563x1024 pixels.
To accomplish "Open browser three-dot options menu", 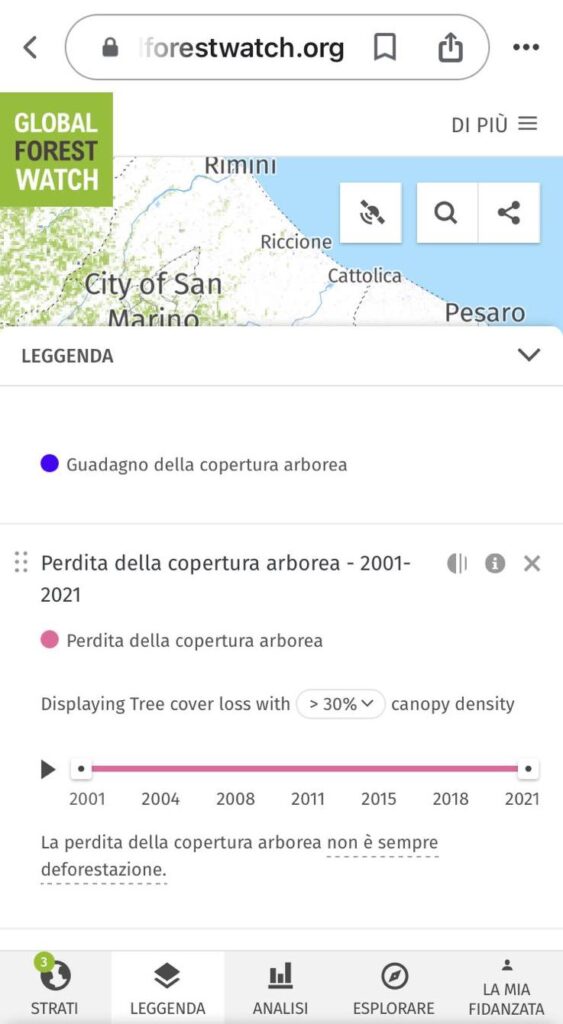I will 526,47.
